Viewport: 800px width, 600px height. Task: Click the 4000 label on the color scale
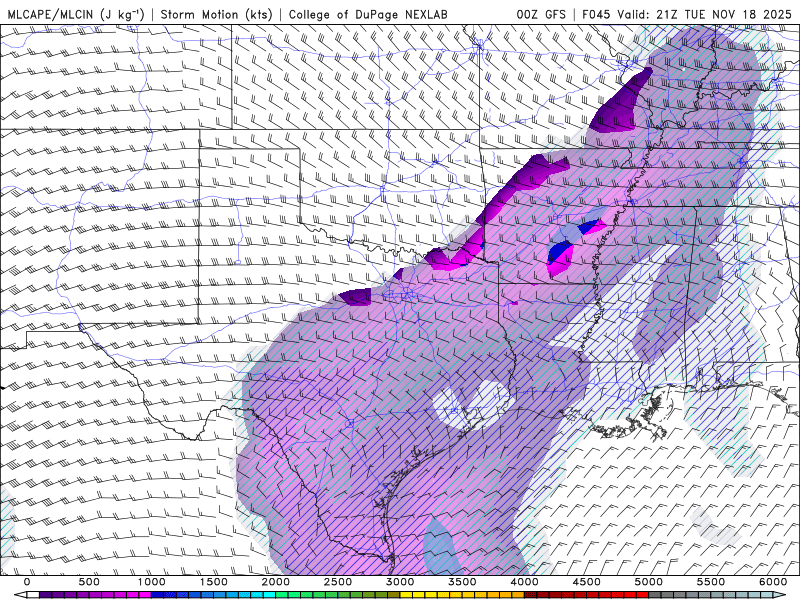pos(524,582)
